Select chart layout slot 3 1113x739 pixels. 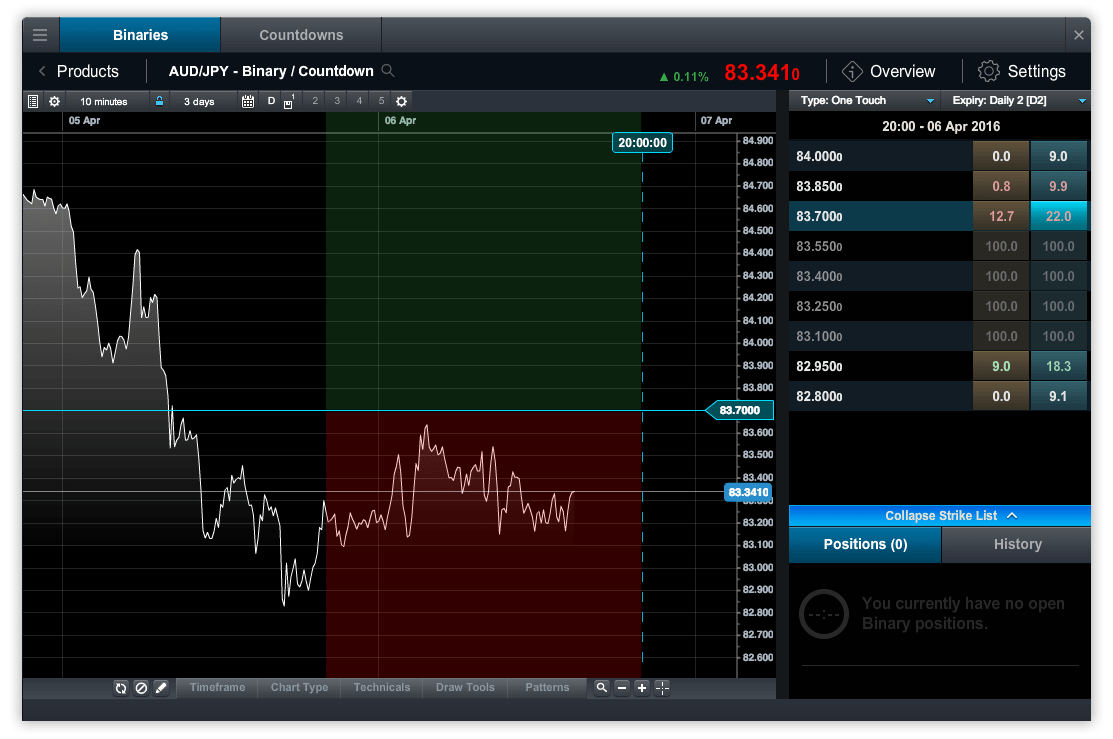coord(337,101)
